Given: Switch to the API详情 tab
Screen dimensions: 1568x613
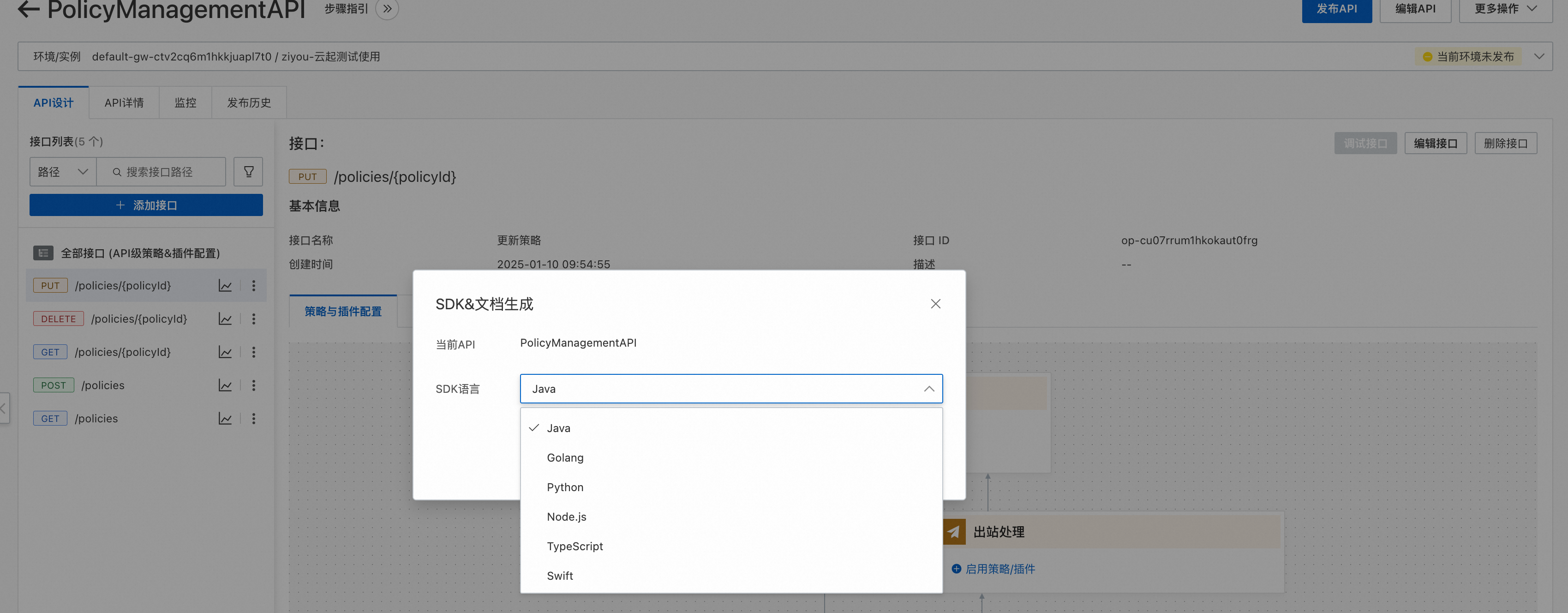Looking at the screenshot, I should [x=124, y=103].
